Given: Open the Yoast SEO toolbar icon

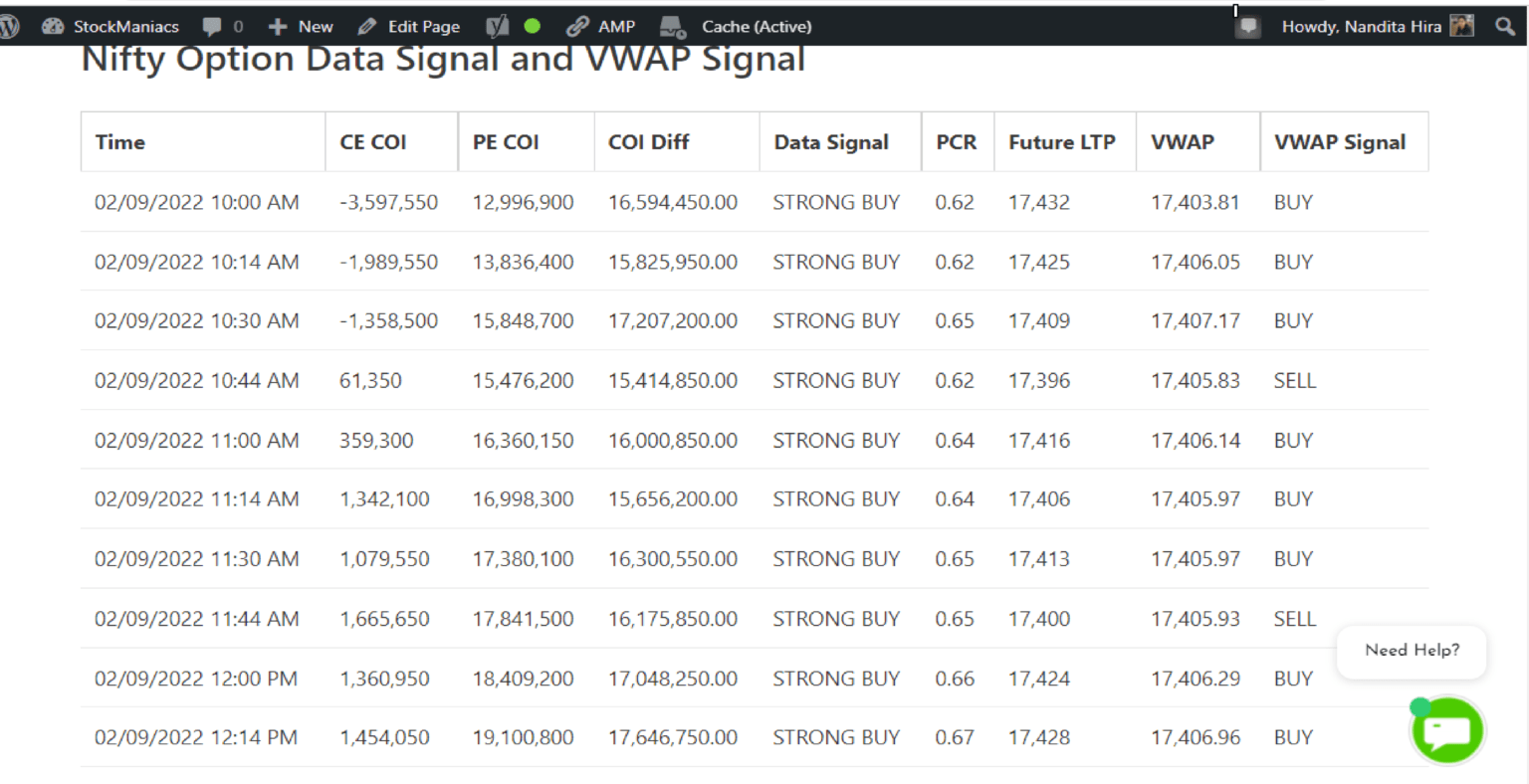Looking at the screenshot, I should (x=497, y=26).
